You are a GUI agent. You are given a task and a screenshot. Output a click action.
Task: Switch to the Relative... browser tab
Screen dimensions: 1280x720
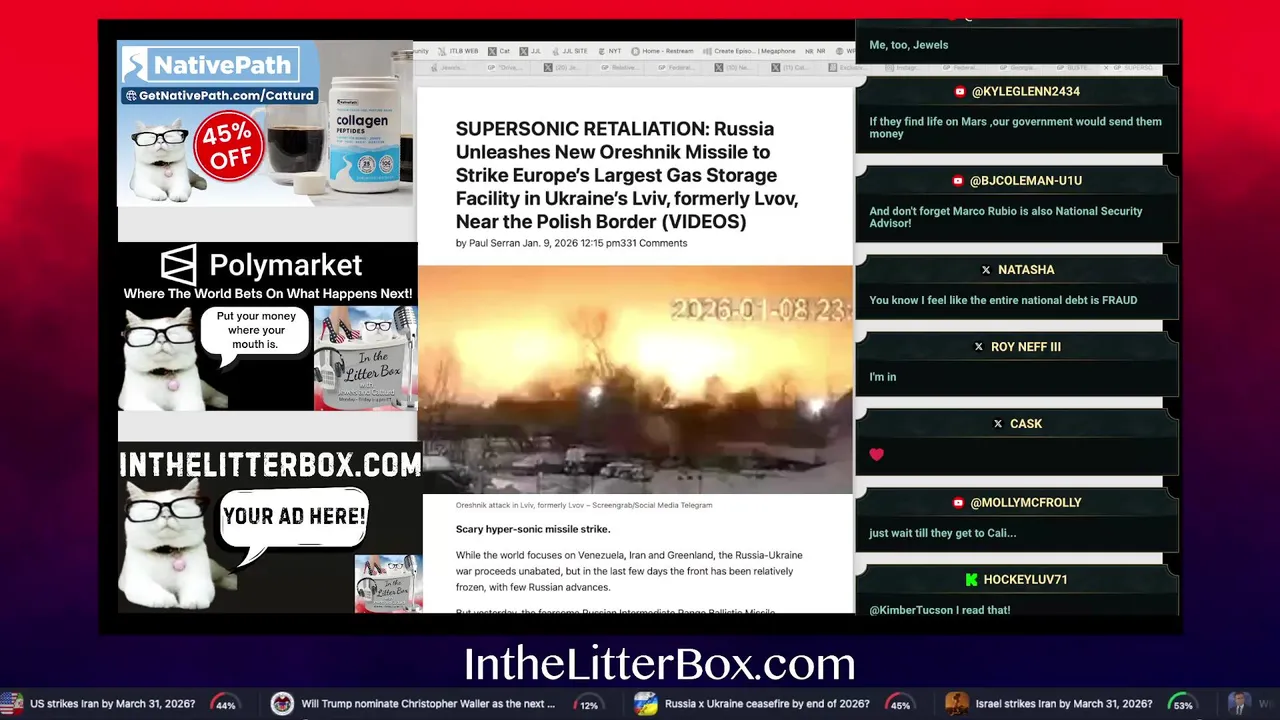pos(619,68)
